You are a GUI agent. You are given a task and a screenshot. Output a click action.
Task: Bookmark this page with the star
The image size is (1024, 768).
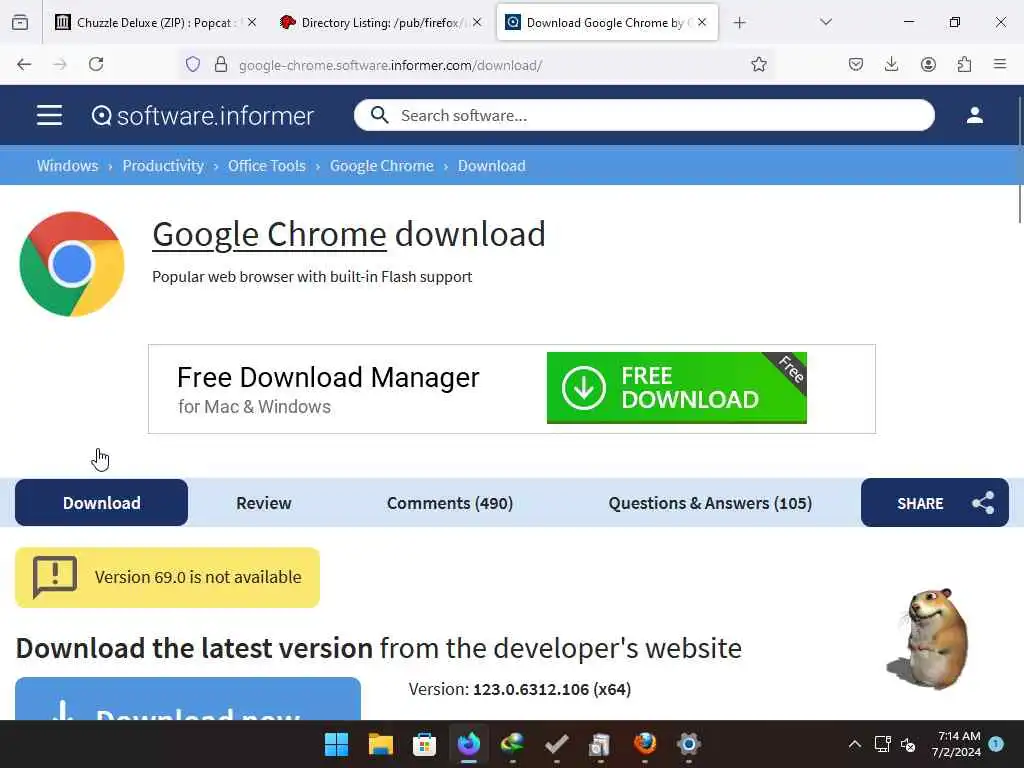pyautogui.click(x=758, y=64)
